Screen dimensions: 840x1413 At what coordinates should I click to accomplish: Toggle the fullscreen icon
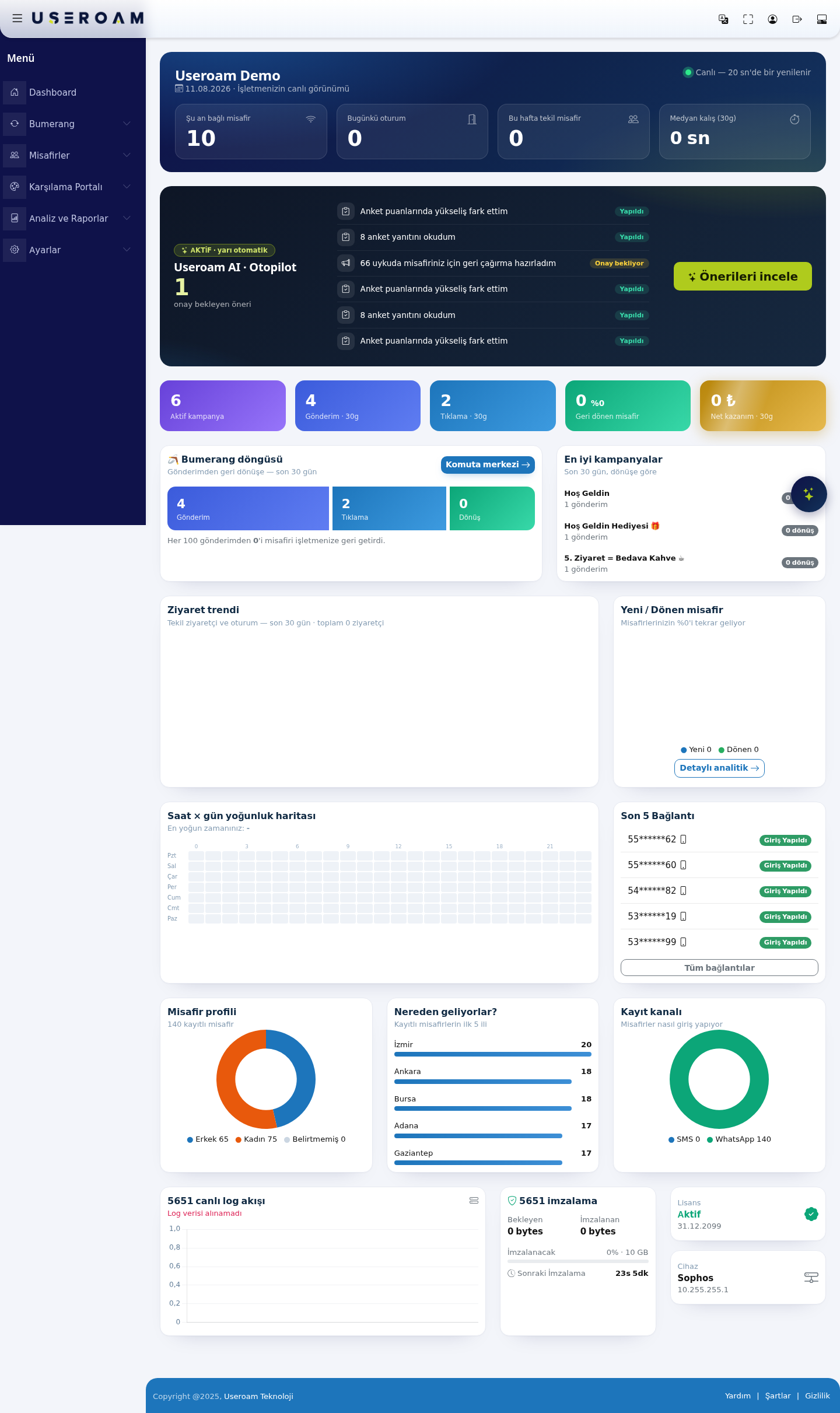click(748, 19)
